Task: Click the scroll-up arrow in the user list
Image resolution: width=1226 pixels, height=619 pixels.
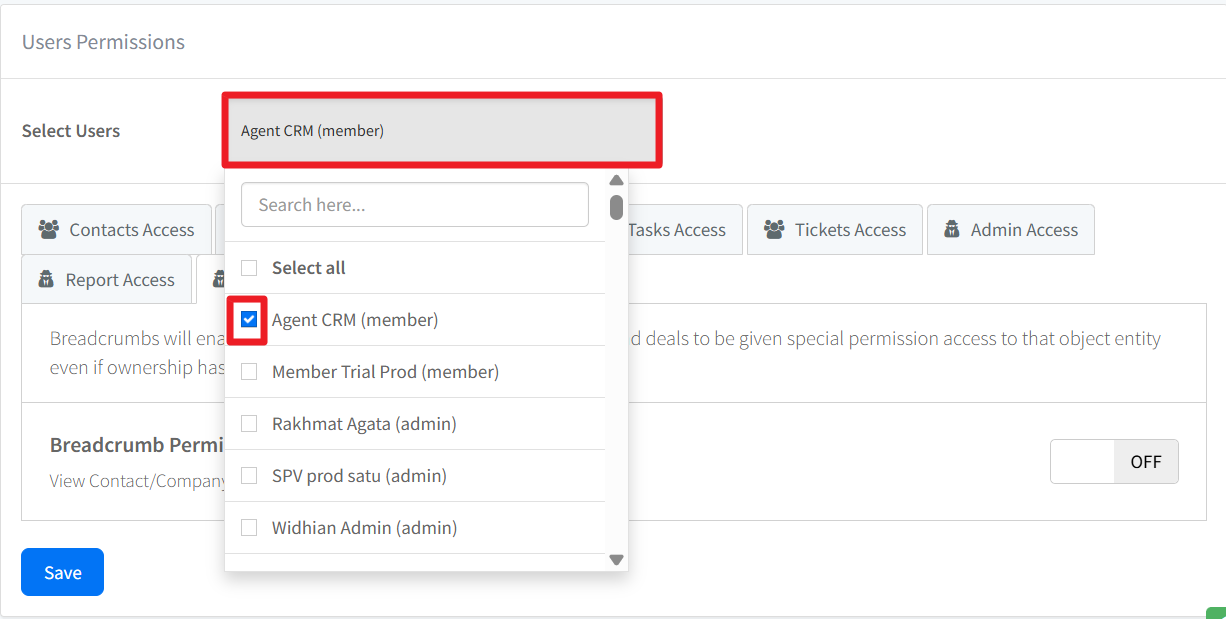Action: pyautogui.click(x=616, y=181)
